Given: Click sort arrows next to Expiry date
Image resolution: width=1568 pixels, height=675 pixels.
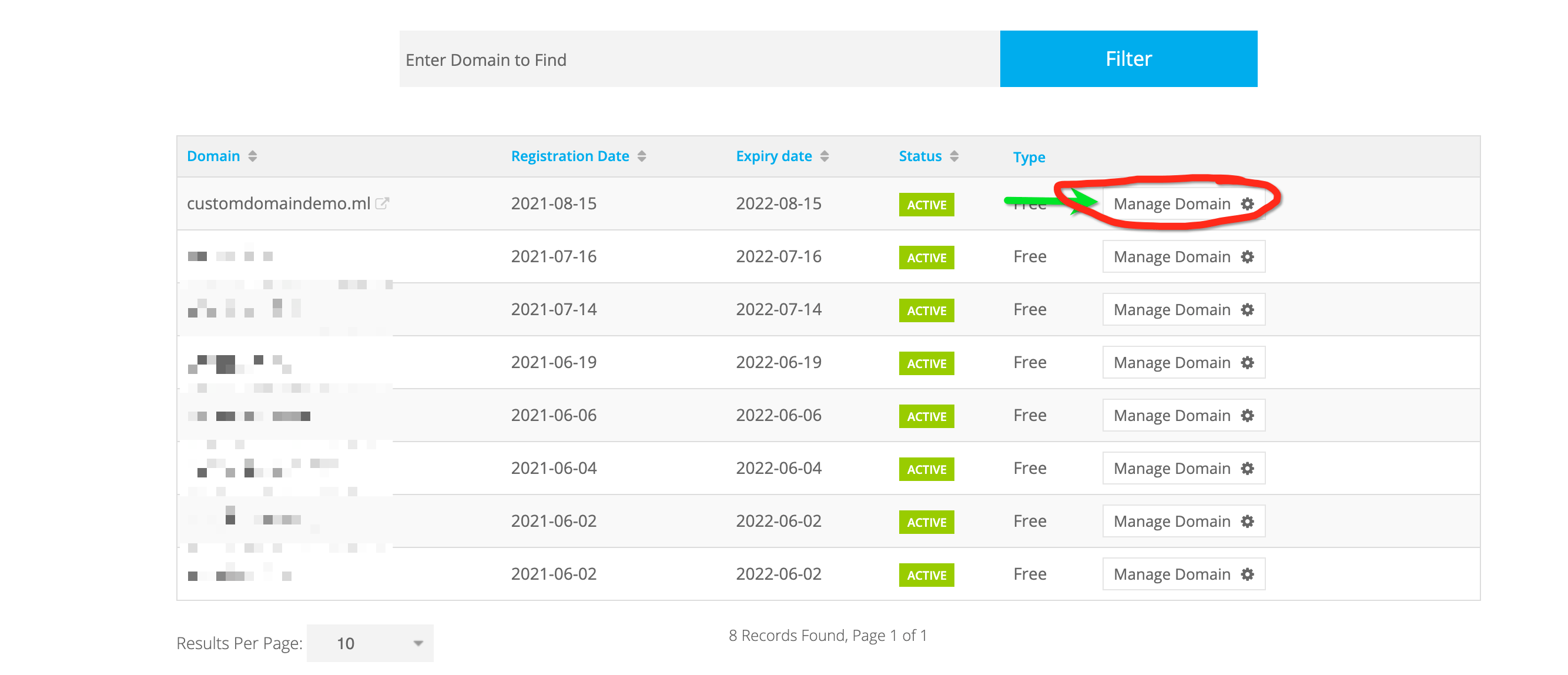Looking at the screenshot, I should click(824, 156).
